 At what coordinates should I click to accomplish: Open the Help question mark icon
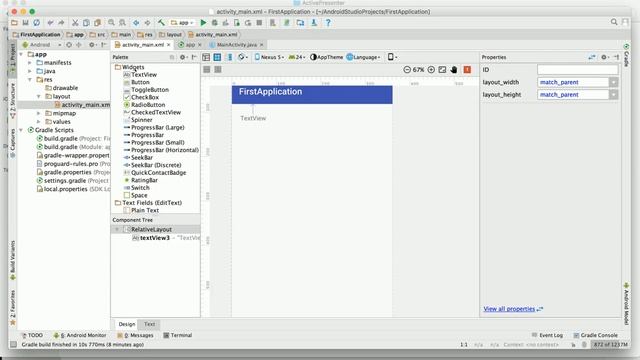[x=328, y=23]
